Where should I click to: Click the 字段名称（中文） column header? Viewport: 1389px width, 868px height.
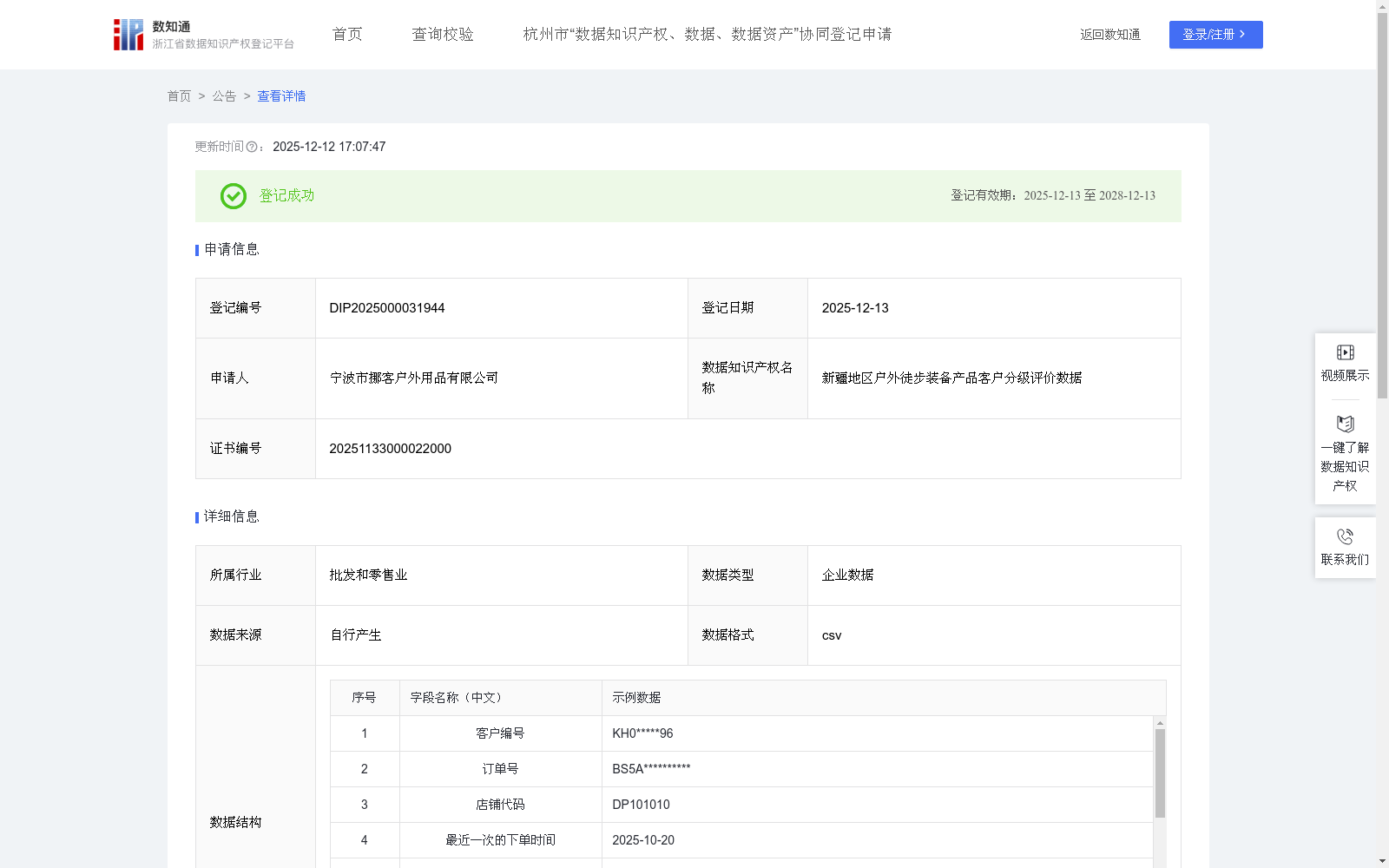[x=501, y=698]
